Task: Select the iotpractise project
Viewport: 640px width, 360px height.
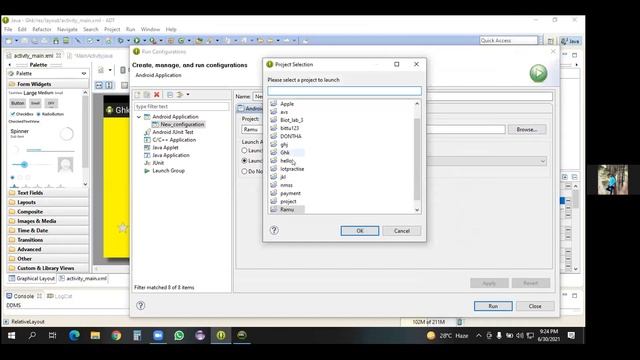Action: (292, 169)
